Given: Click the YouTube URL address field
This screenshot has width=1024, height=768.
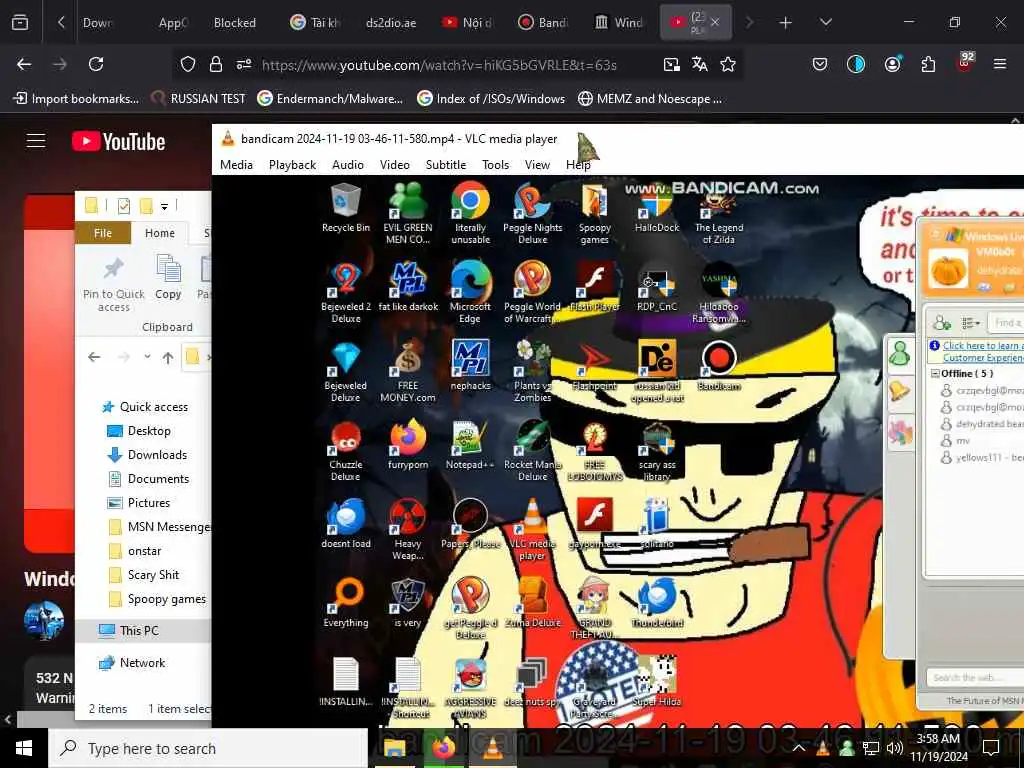Looking at the screenshot, I should pyautogui.click(x=439, y=65).
